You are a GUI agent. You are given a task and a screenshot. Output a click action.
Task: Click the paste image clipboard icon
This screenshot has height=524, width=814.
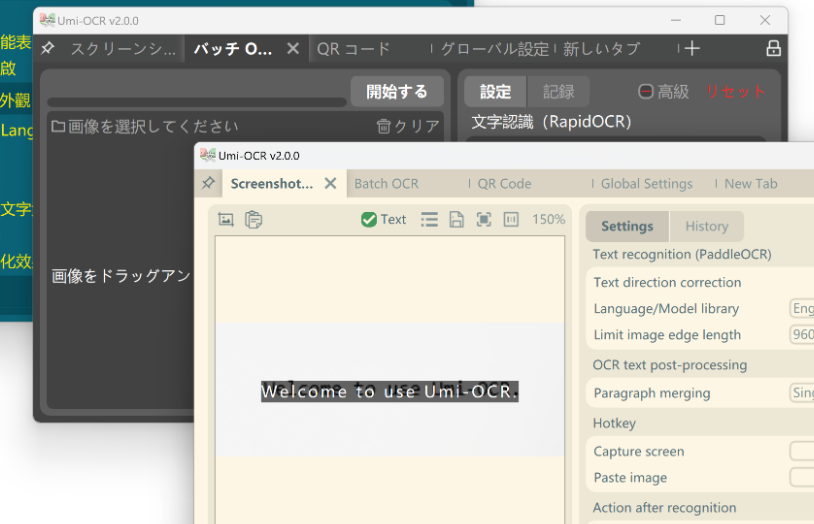tap(254, 219)
